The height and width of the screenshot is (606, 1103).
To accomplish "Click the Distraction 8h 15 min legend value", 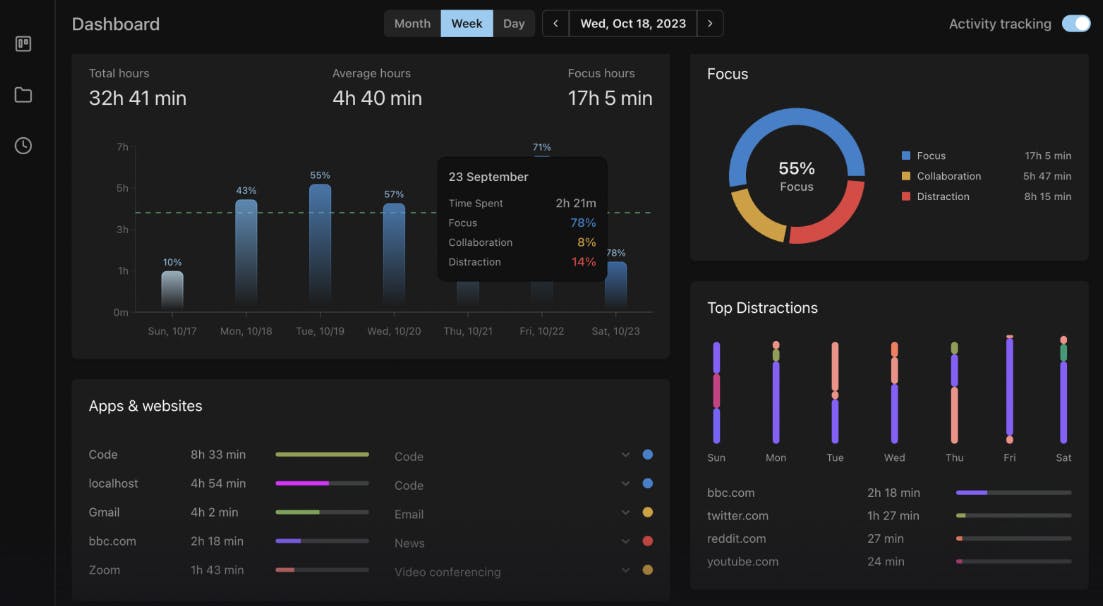I will pos(1047,196).
